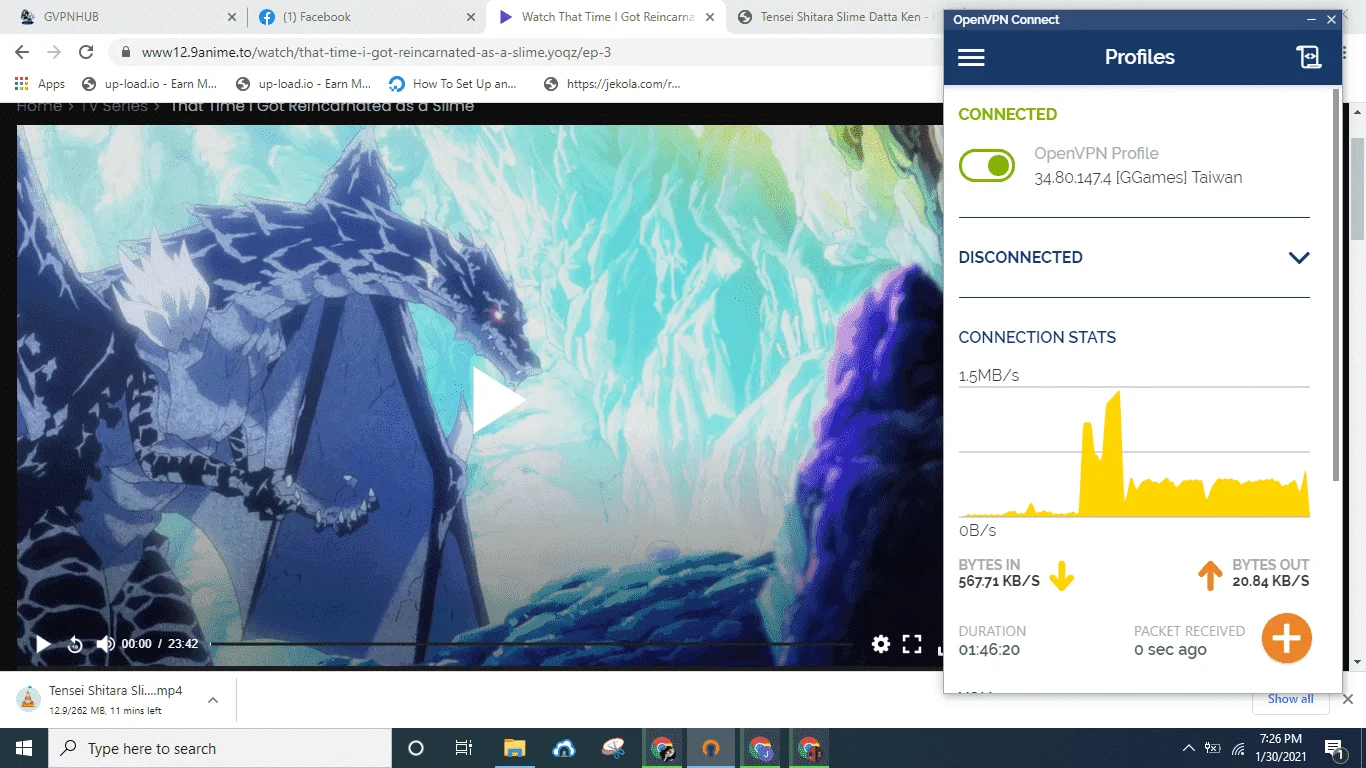Click the connection stats traffic graph
The height and width of the screenshot is (768, 1366).
tap(1134, 452)
